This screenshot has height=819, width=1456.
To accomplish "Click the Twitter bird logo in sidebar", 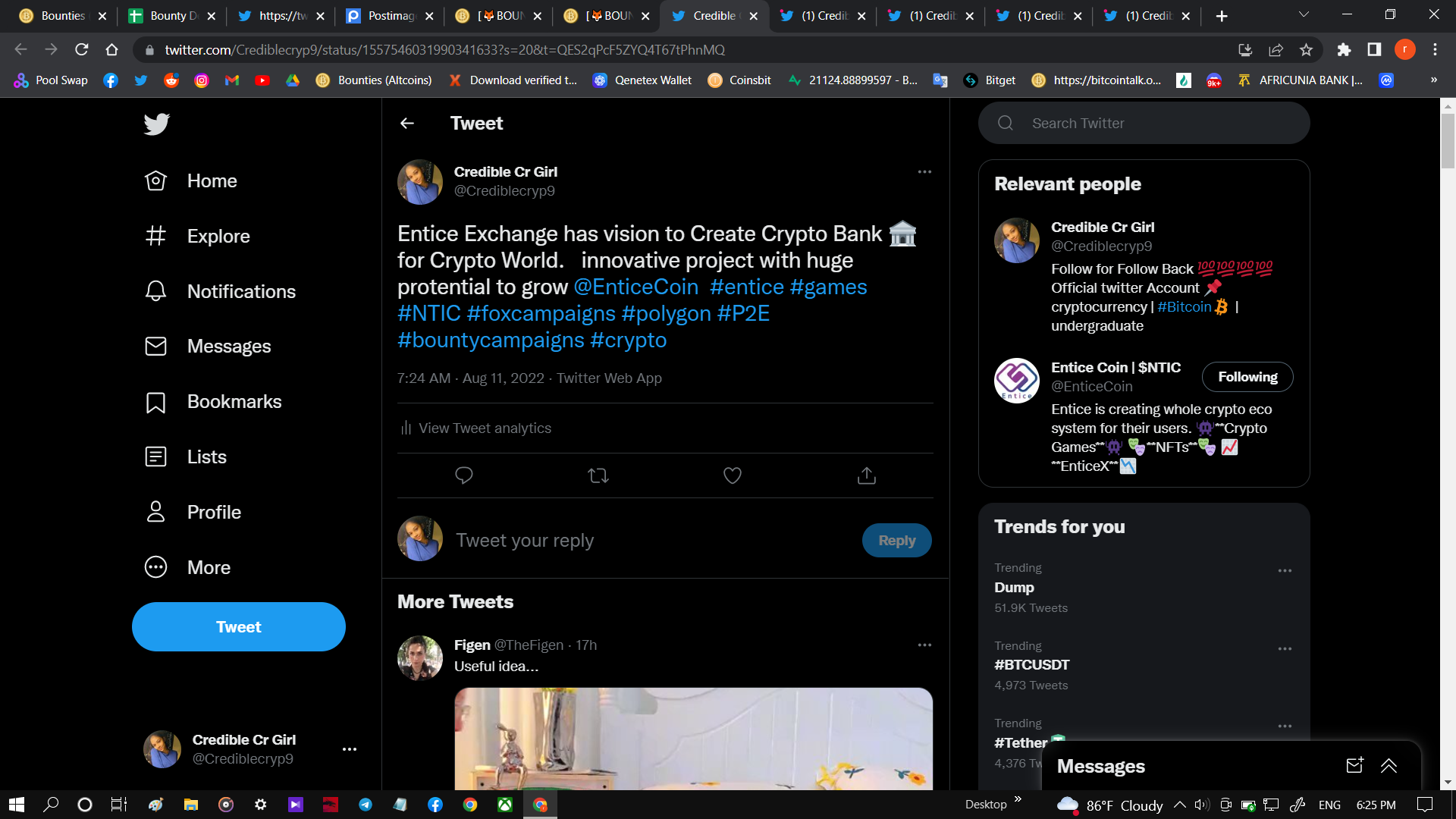I will click(x=156, y=124).
